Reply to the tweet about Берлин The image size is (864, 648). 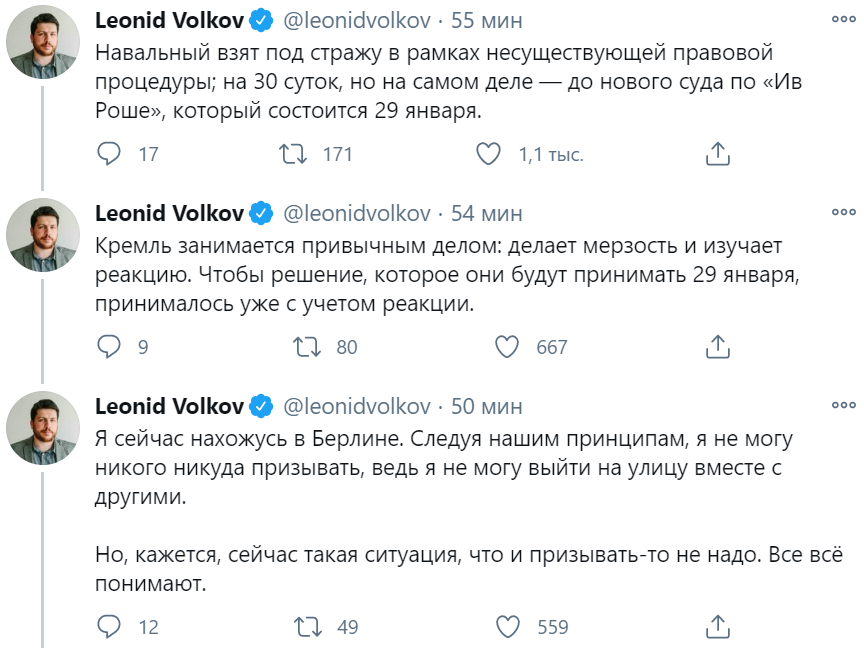pos(109,627)
